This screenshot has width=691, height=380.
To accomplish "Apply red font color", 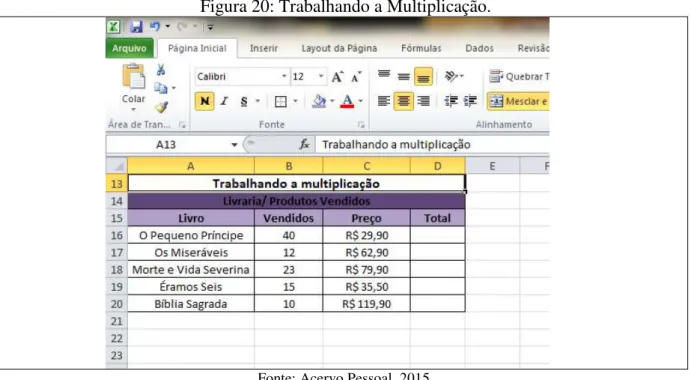I will [347, 101].
